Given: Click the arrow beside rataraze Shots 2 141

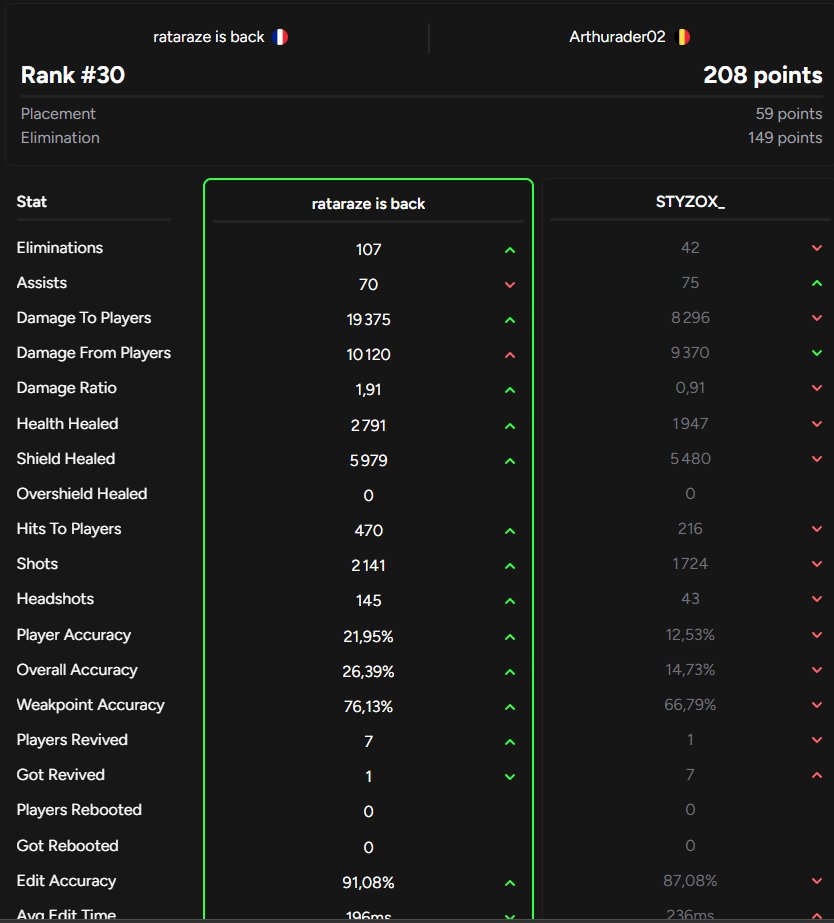Looking at the screenshot, I should [510, 566].
